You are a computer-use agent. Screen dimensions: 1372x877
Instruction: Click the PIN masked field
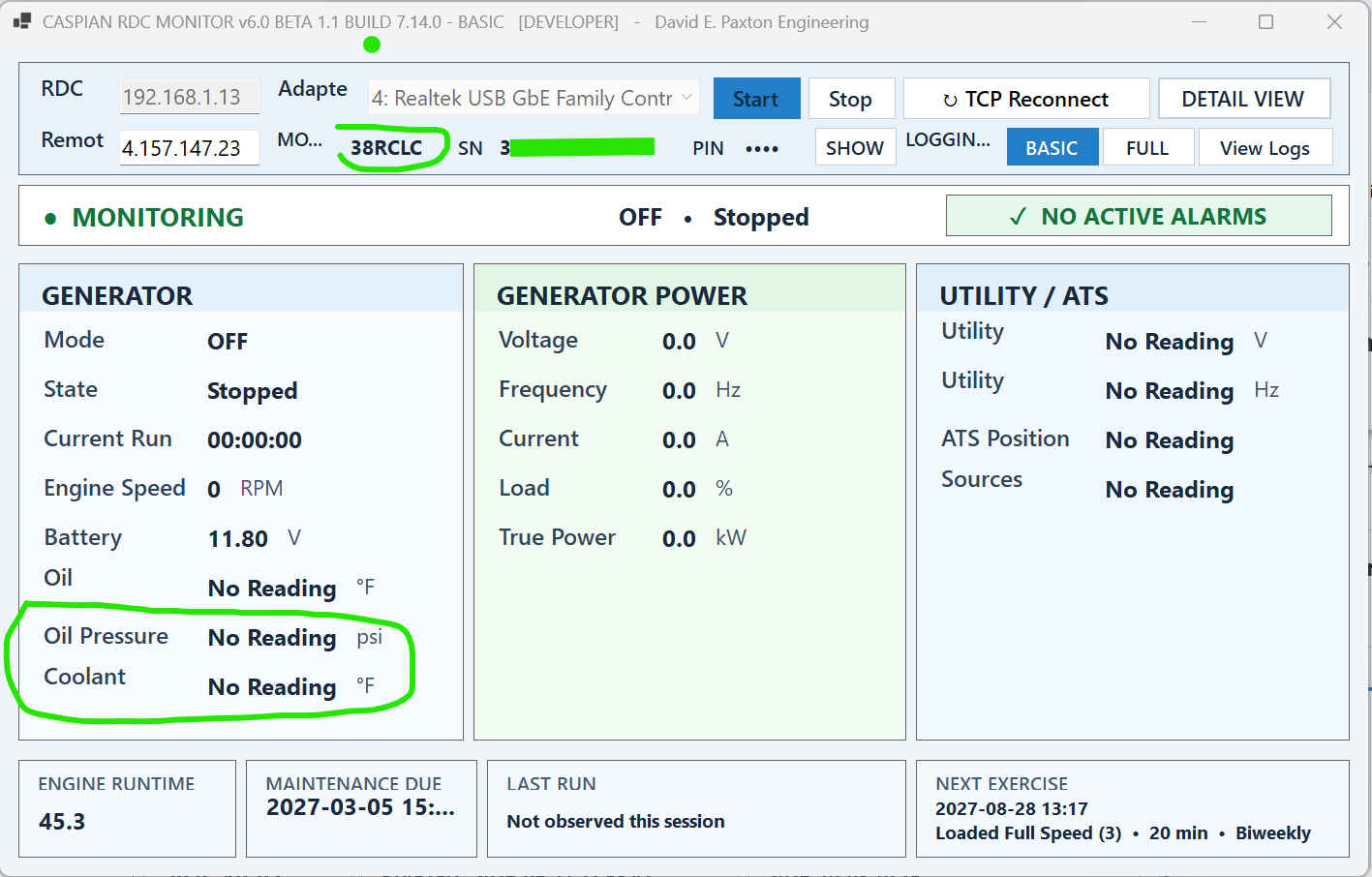pos(762,148)
